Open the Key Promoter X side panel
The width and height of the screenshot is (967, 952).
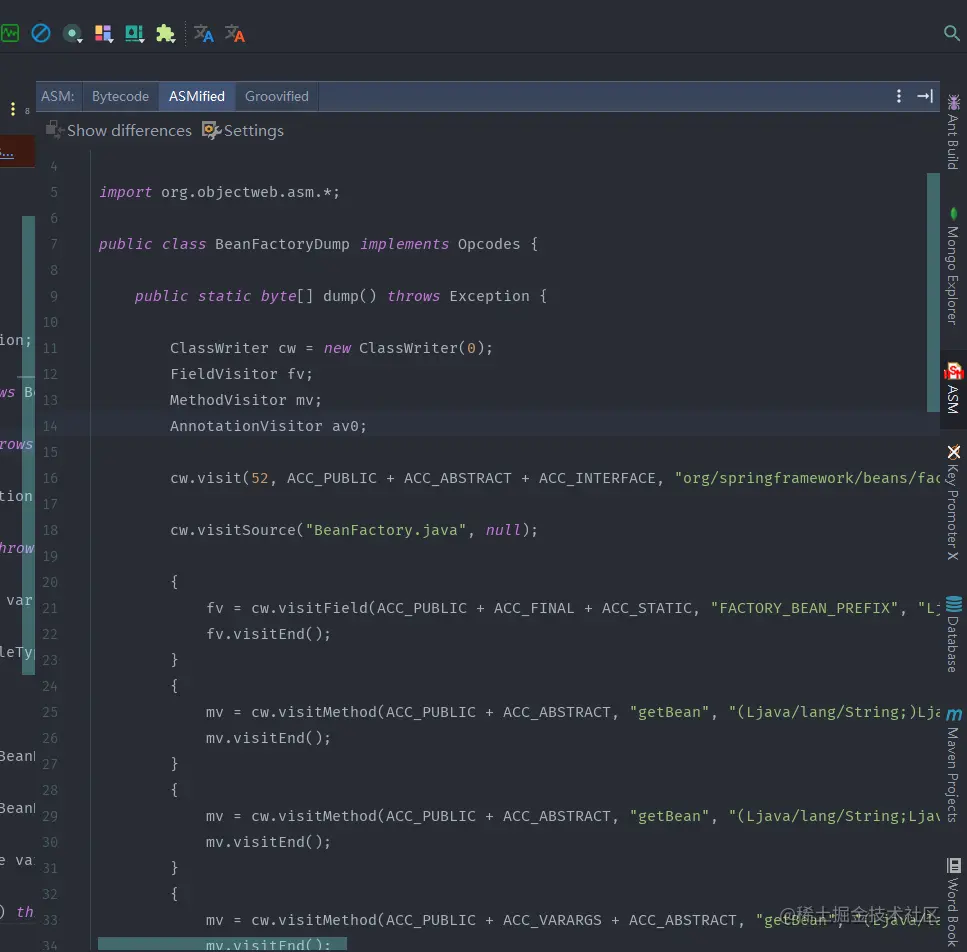[953, 502]
